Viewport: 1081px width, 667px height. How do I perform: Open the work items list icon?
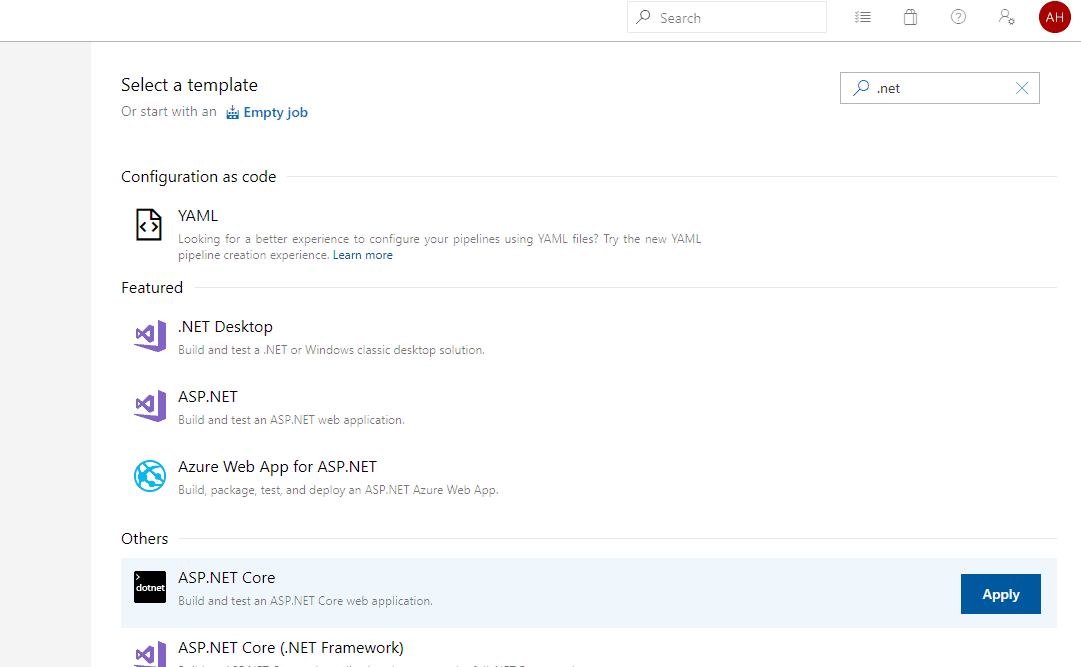(x=862, y=17)
